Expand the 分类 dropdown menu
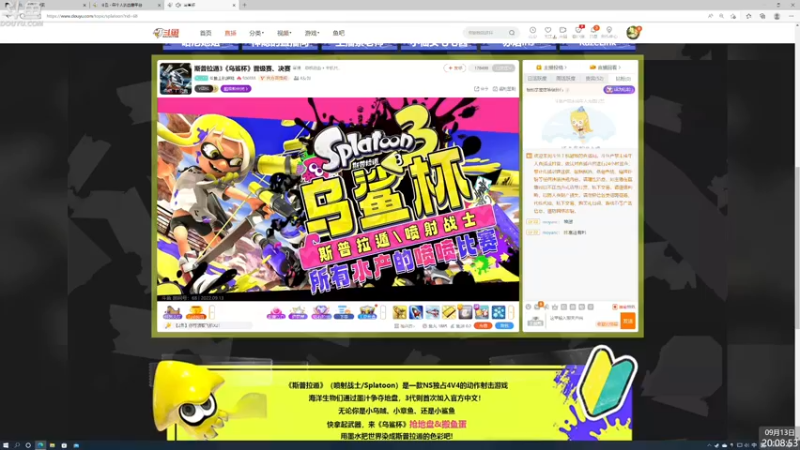Screen dimensions: 800x450 pos(256,33)
